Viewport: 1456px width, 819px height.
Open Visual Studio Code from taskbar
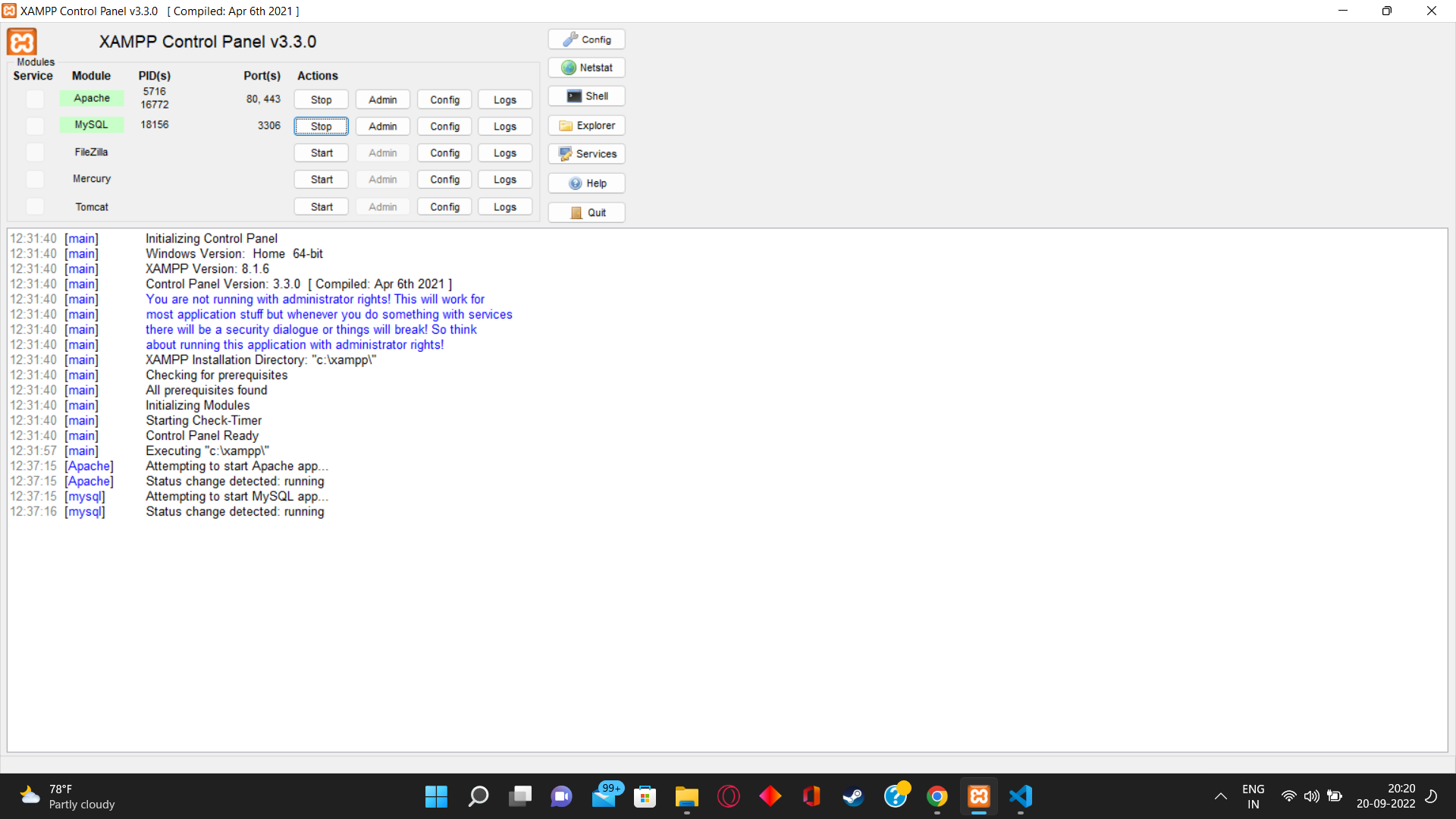(x=1021, y=796)
